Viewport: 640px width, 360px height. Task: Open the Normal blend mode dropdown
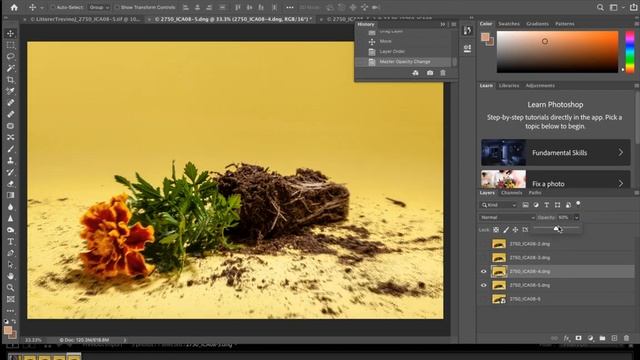tap(507, 218)
